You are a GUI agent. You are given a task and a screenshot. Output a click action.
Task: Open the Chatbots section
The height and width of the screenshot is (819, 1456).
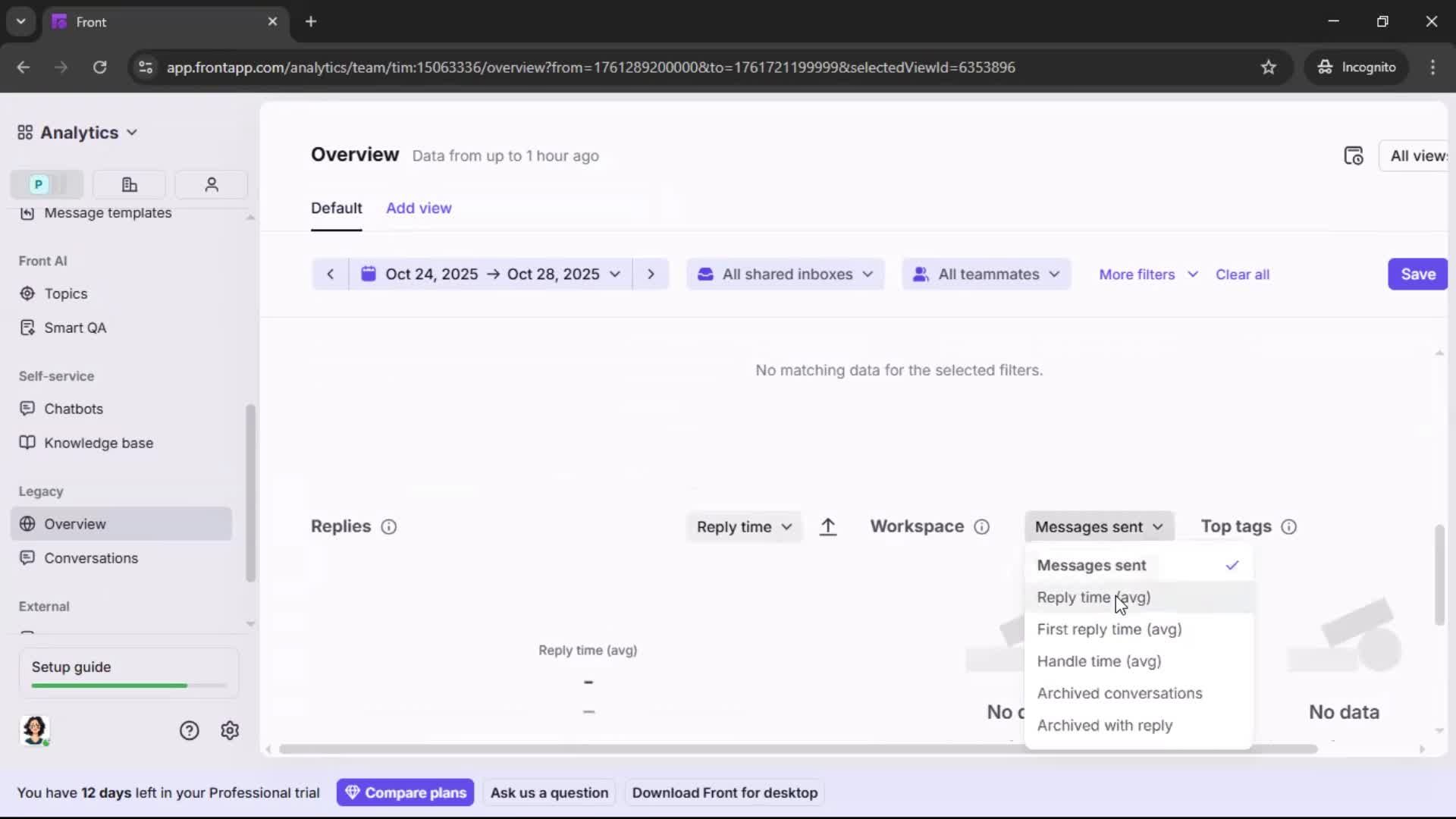click(72, 409)
